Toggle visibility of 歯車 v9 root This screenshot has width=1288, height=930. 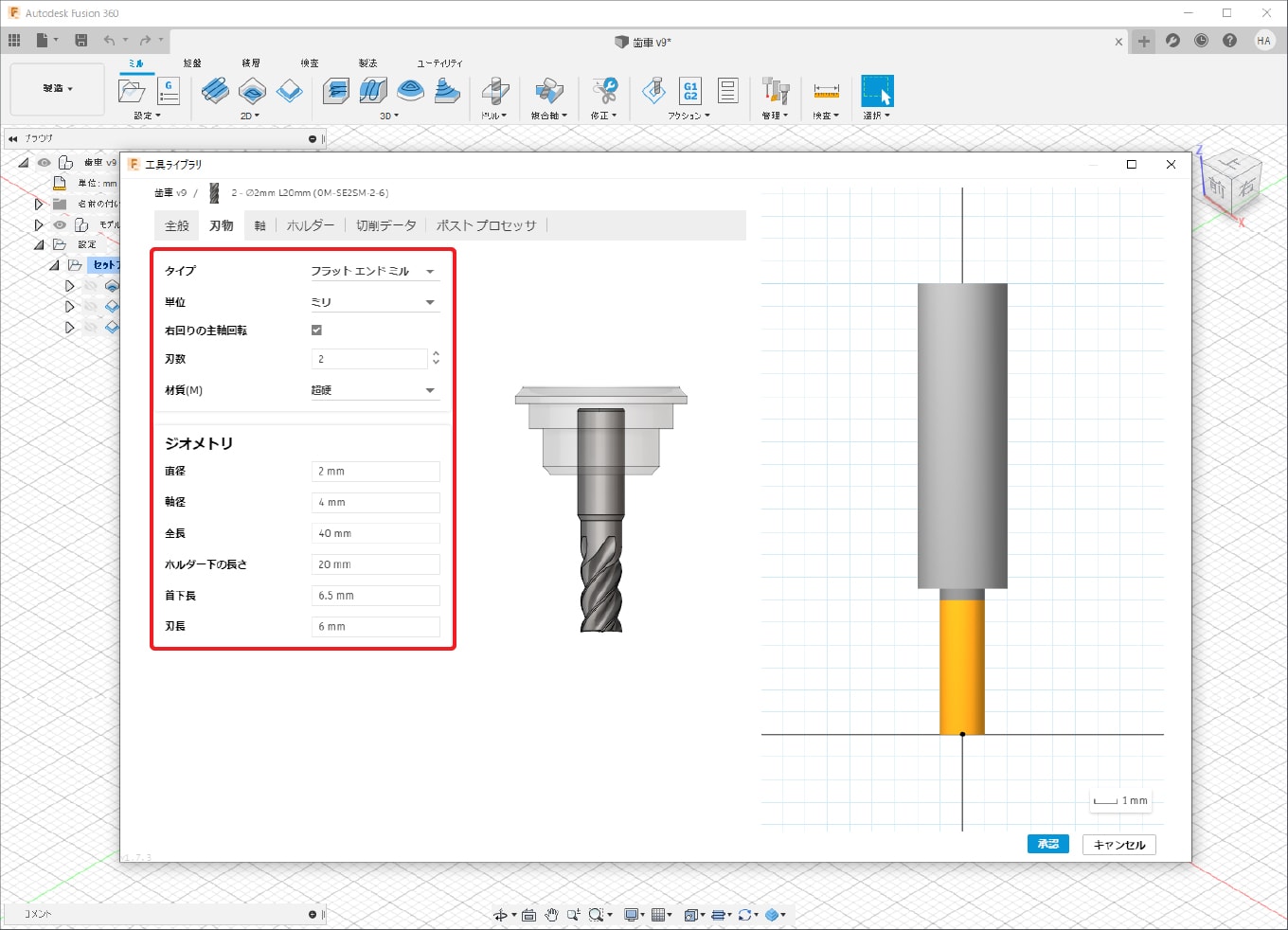coord(44,163)
